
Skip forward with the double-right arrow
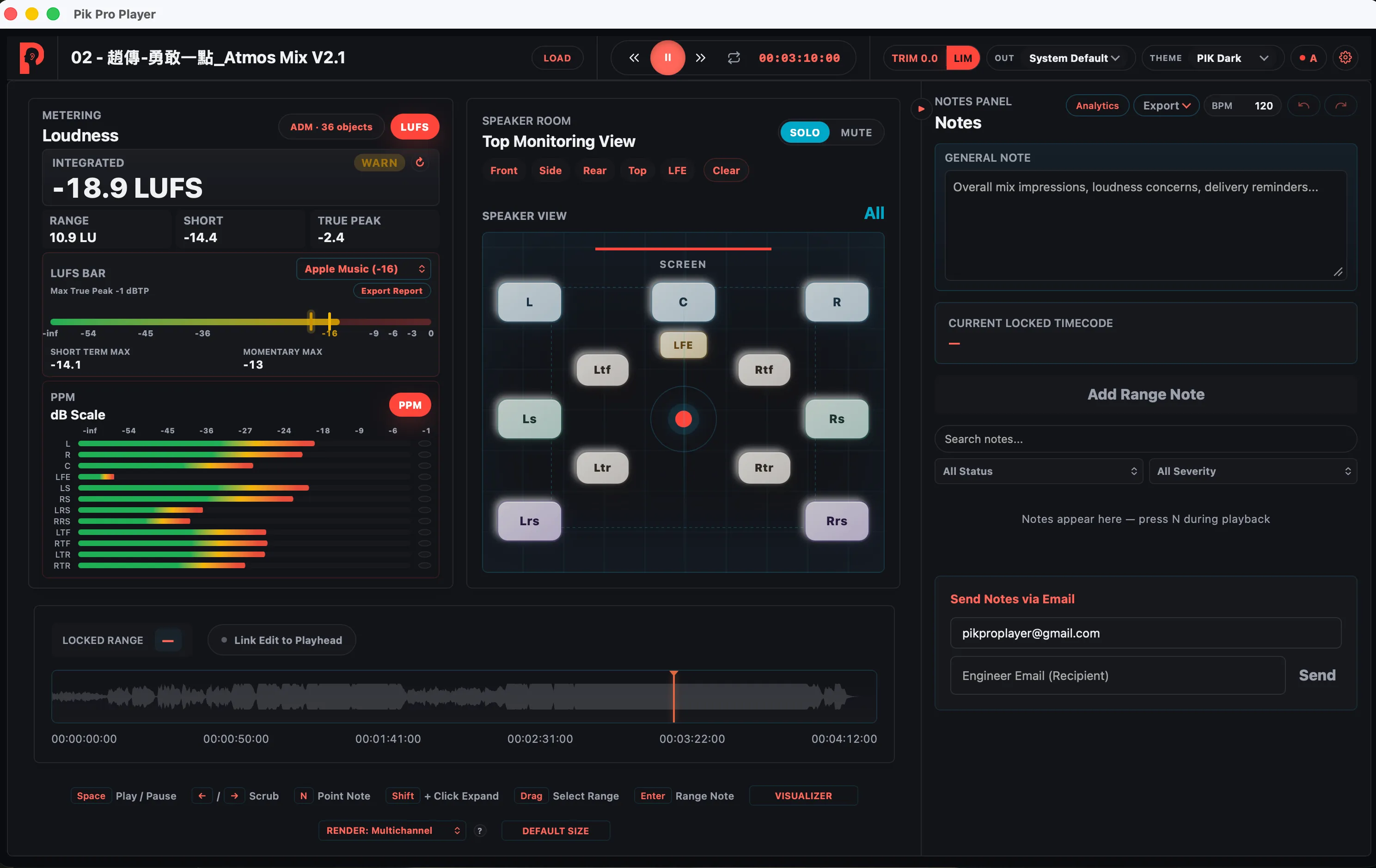[x=701, y=58]
